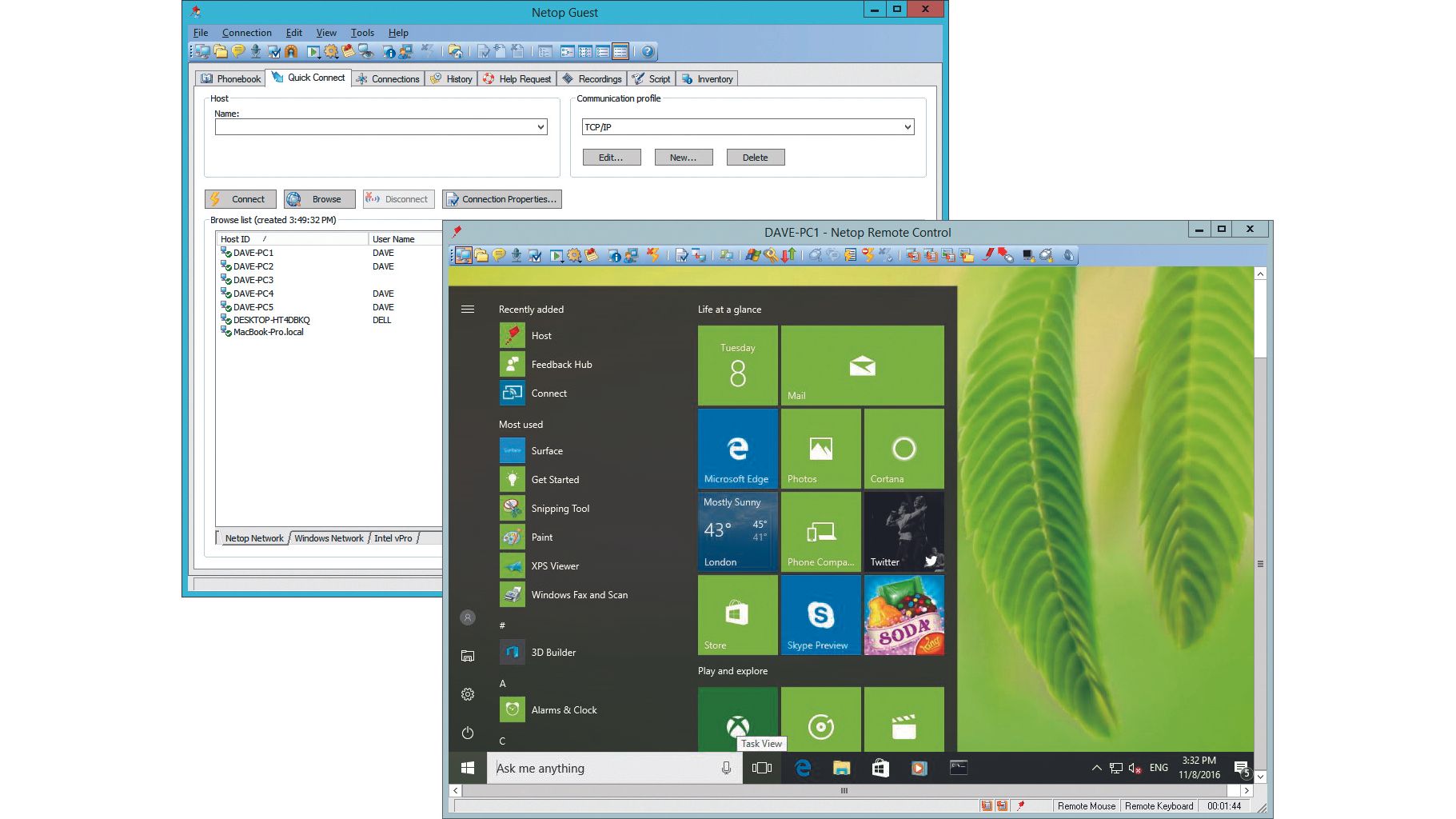Switch to the Phonebook tab
The width and height of the screenshot is (1456, 819).
(230, 78)
